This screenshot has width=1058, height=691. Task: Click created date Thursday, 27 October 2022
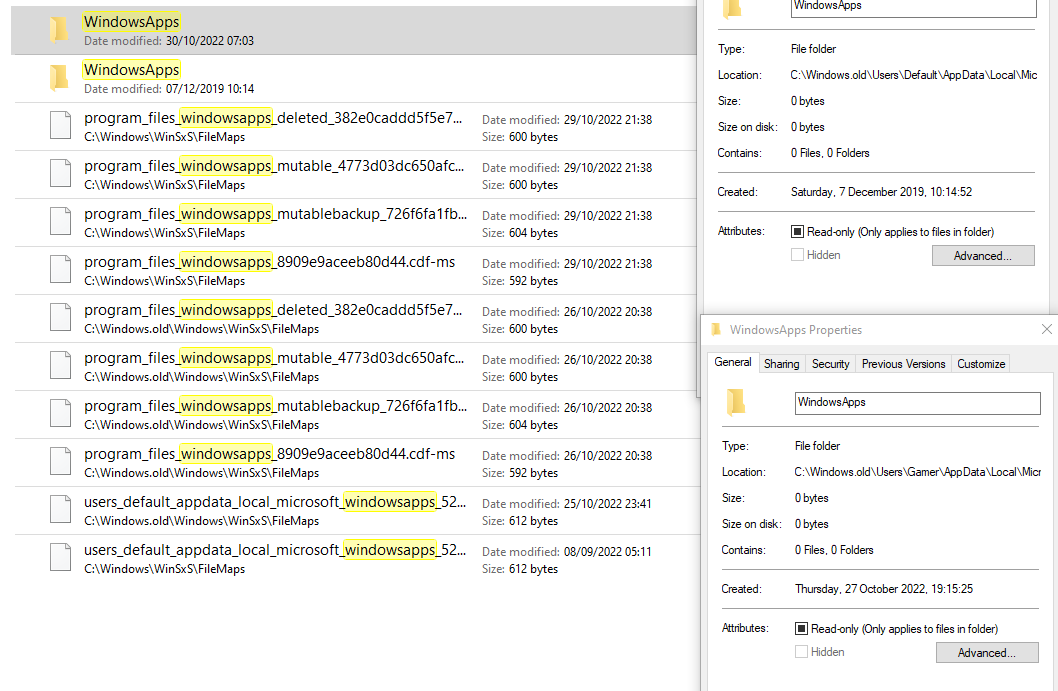[x=884, y=588]
